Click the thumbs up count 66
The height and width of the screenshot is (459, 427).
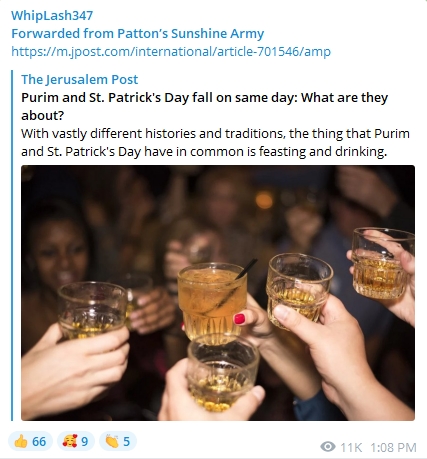pos(39,442)
